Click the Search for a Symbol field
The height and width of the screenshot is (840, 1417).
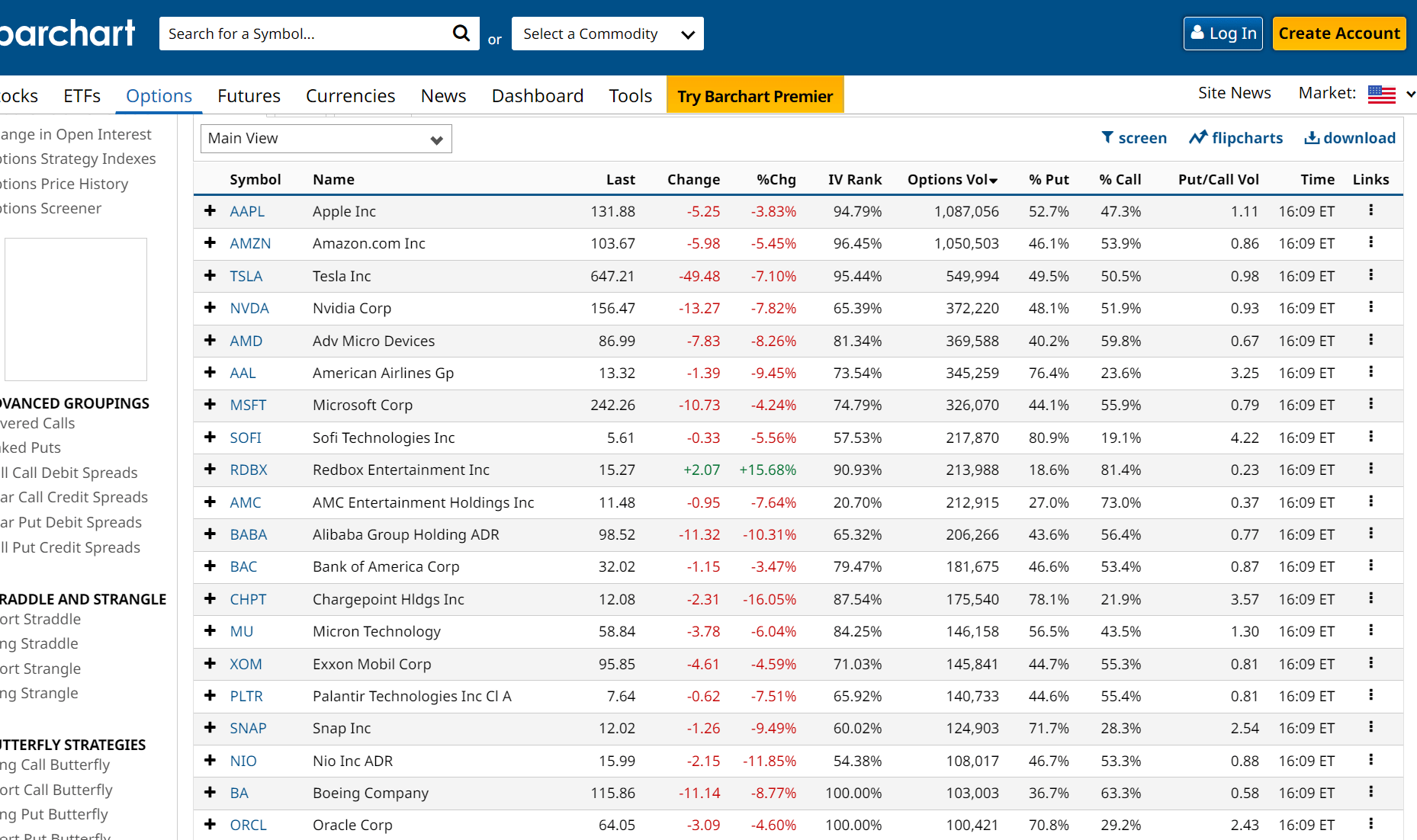pos(305,33)
